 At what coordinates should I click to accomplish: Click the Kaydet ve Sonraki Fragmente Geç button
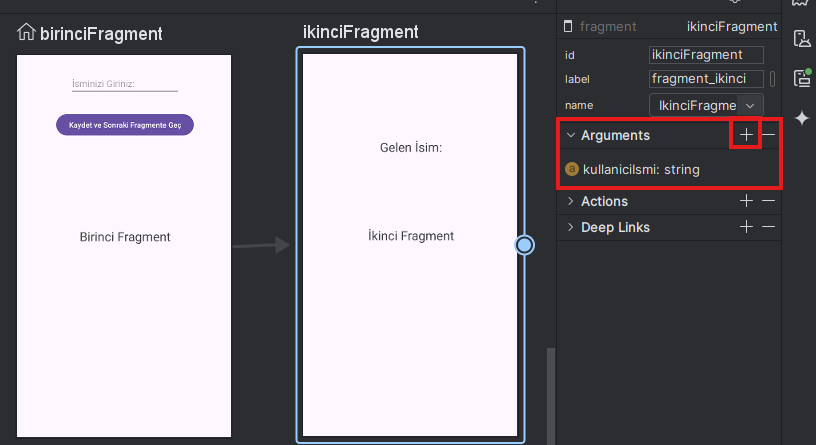tap(125, 125)
